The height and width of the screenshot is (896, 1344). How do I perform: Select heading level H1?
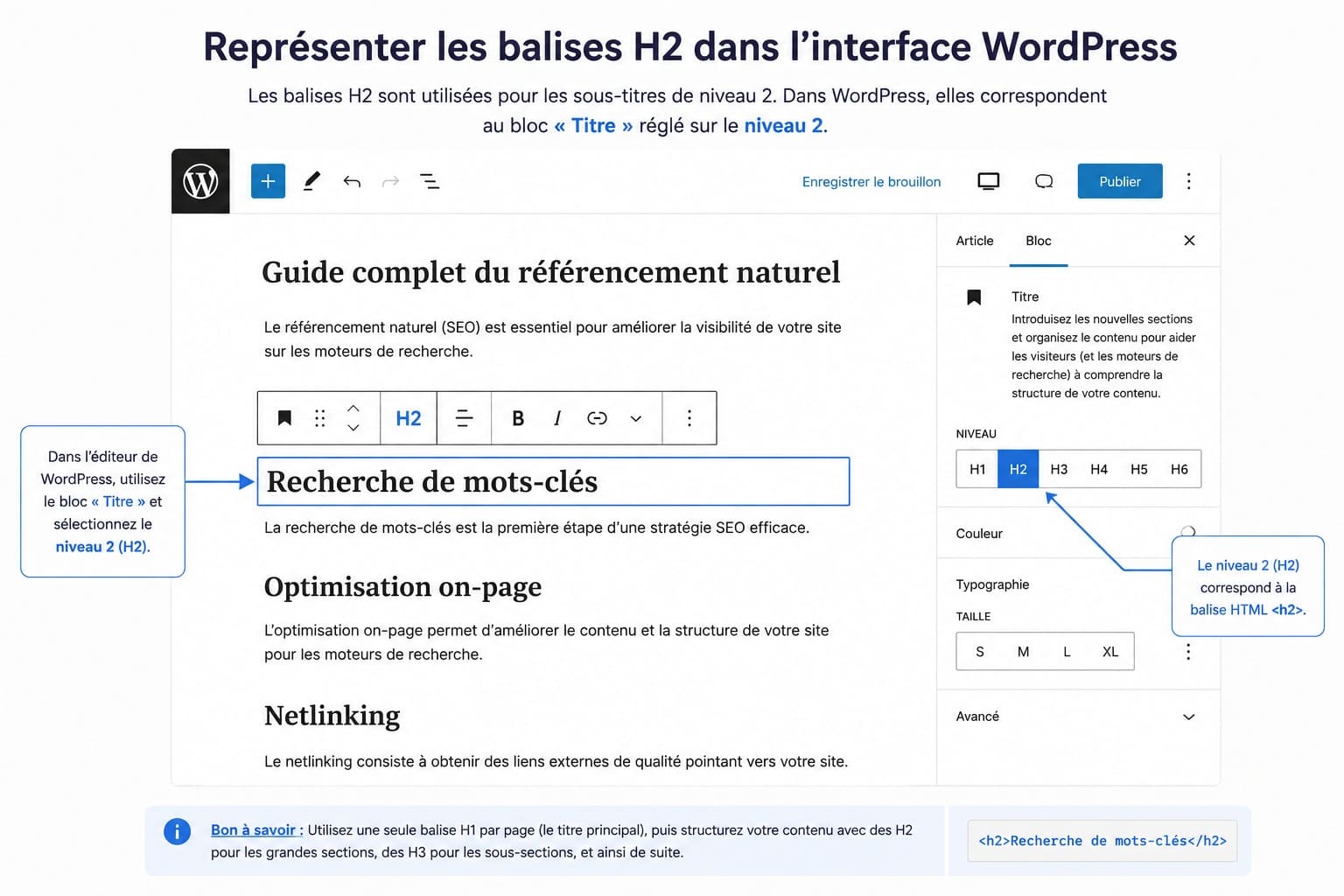977,469
